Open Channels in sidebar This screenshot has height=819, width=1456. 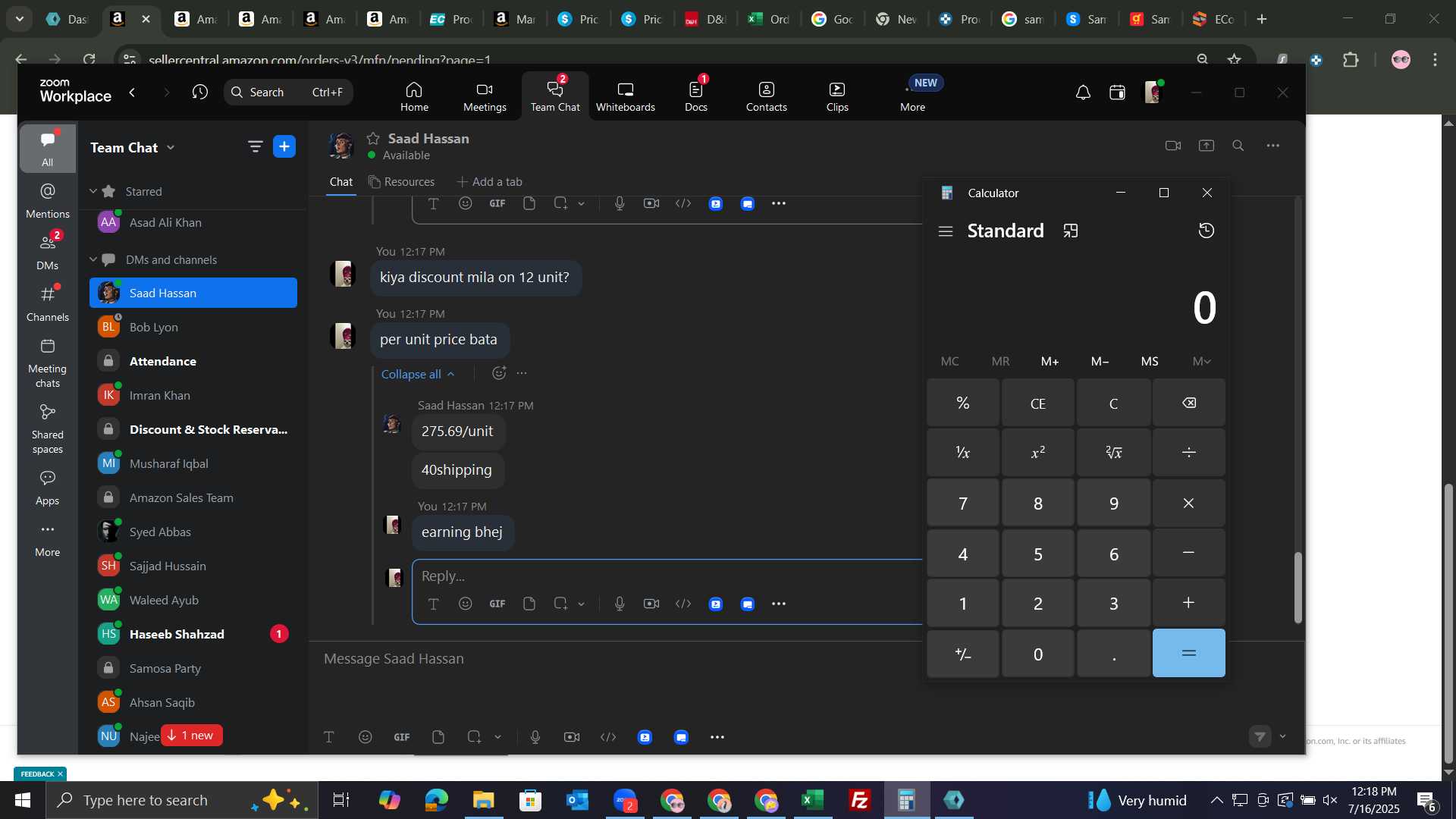pos(47,303)
